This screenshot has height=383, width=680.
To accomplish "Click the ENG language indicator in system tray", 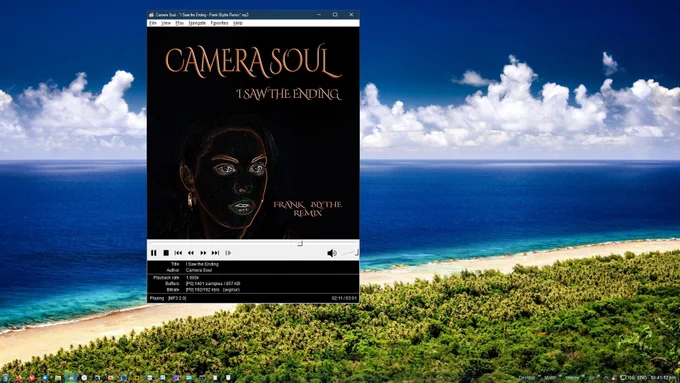I will pyautogui.click(x=641, y=378).
